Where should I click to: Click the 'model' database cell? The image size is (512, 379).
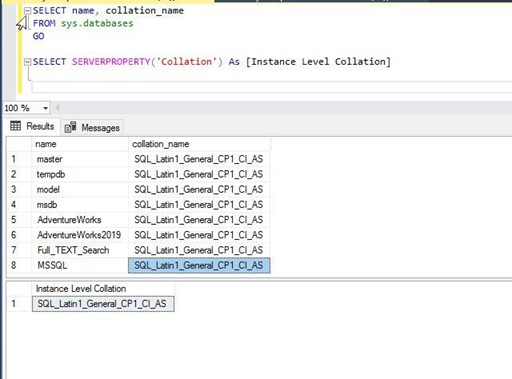80,190
